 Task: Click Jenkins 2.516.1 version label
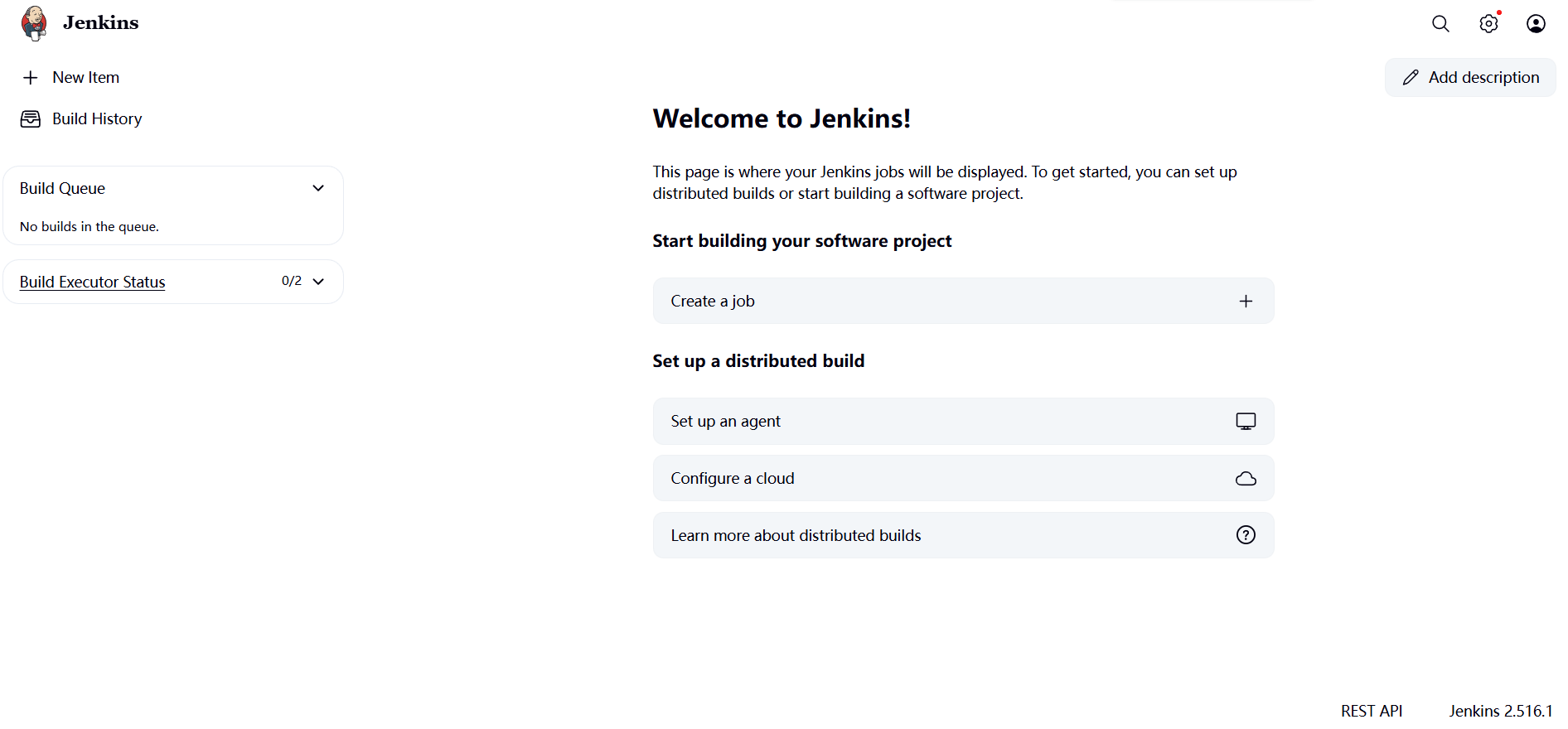(1501, 712)
